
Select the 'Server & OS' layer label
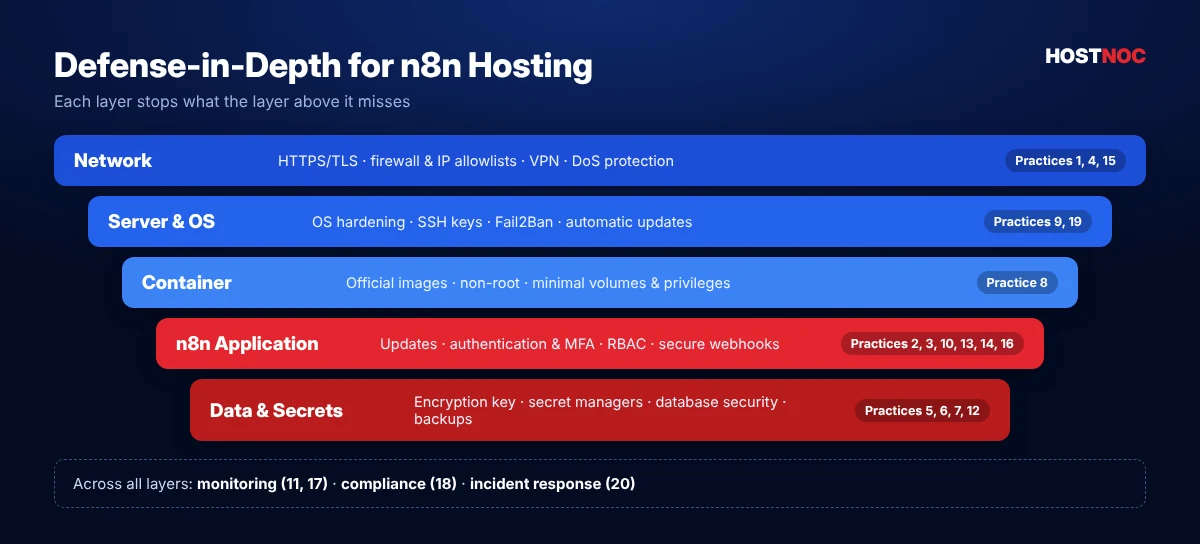[x=161, y=221]
